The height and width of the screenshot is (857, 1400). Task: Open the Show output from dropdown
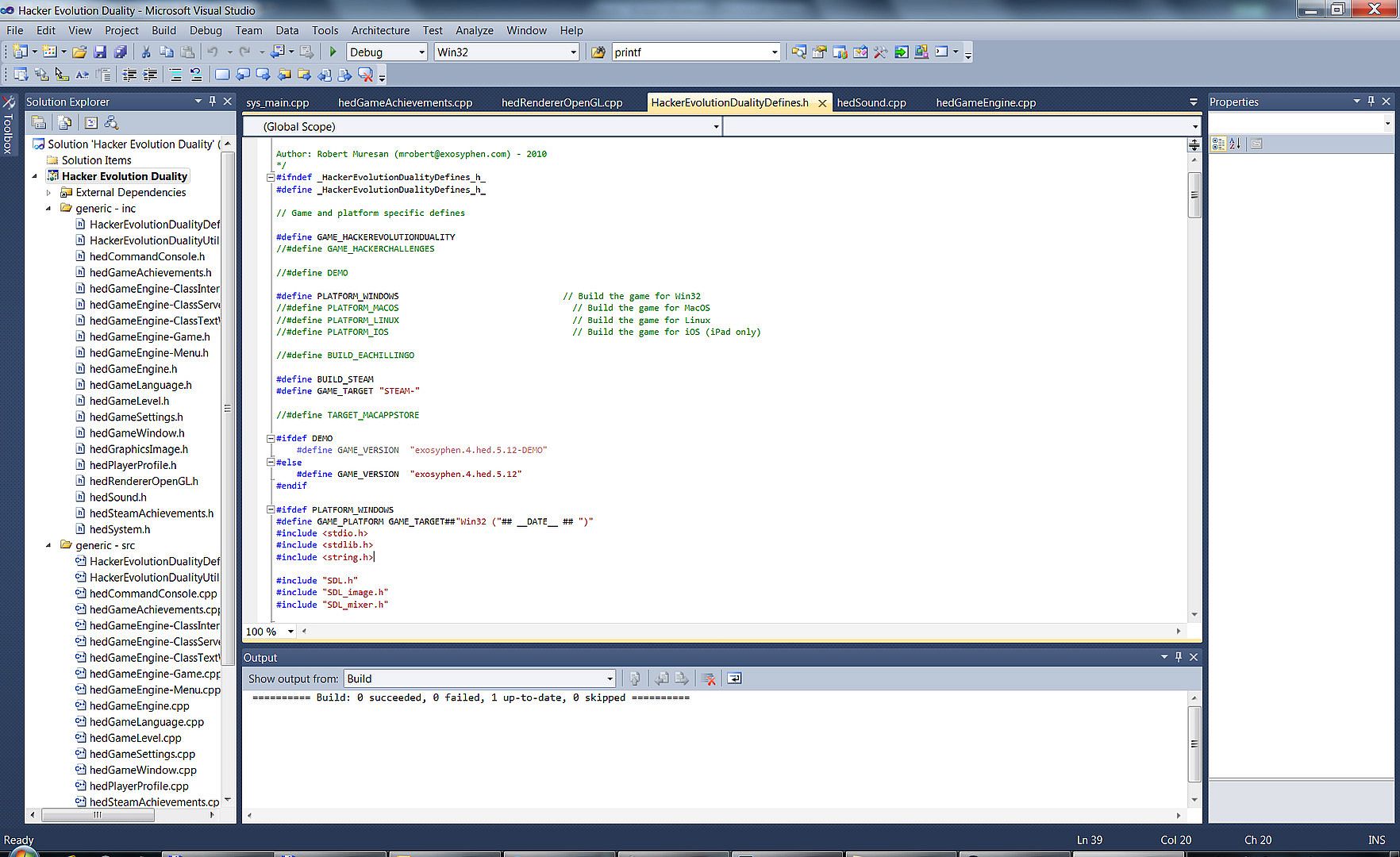pyautogui.click(x=610, y=678)
